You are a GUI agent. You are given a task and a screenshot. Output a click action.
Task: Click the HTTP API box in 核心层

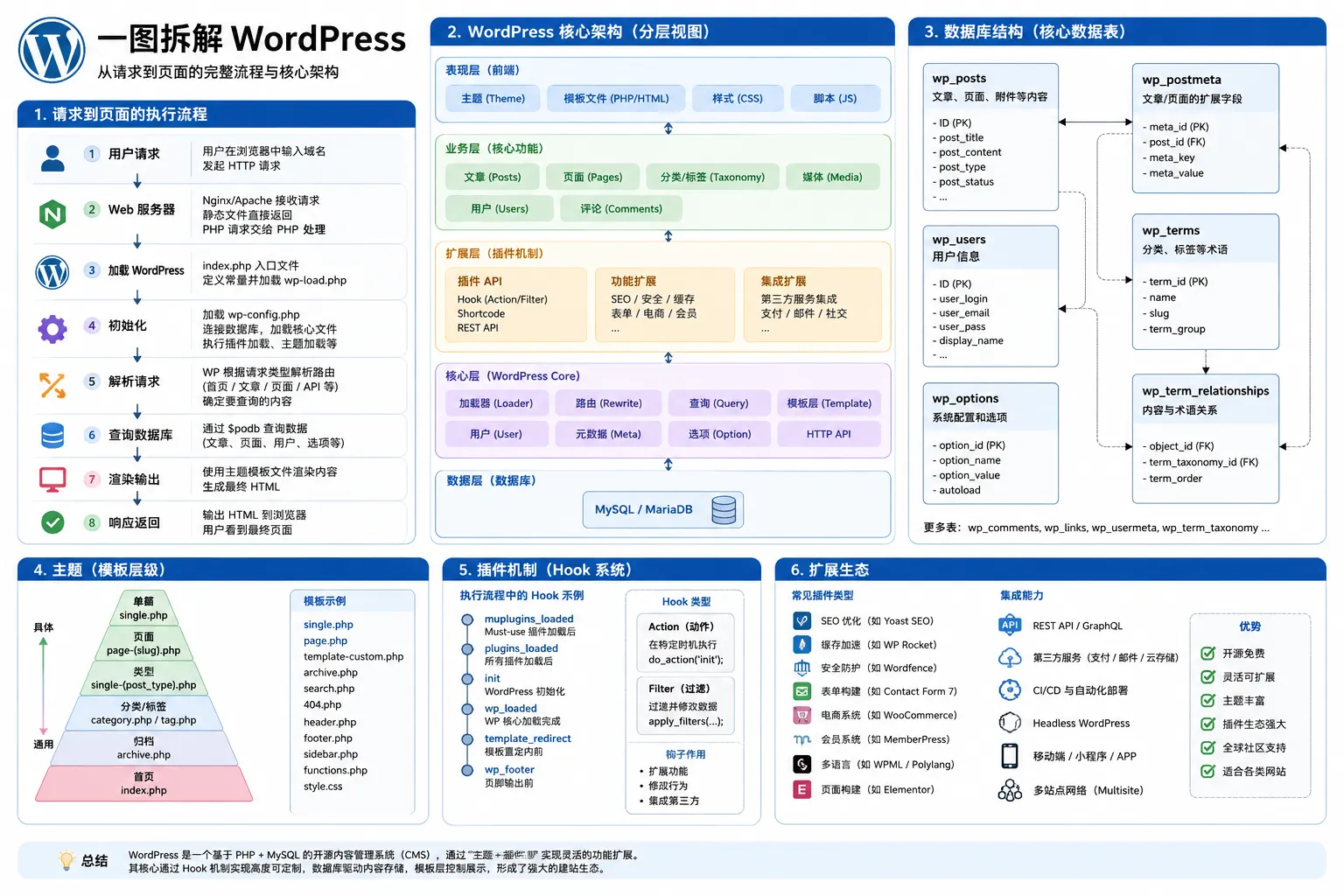[829, 434]
